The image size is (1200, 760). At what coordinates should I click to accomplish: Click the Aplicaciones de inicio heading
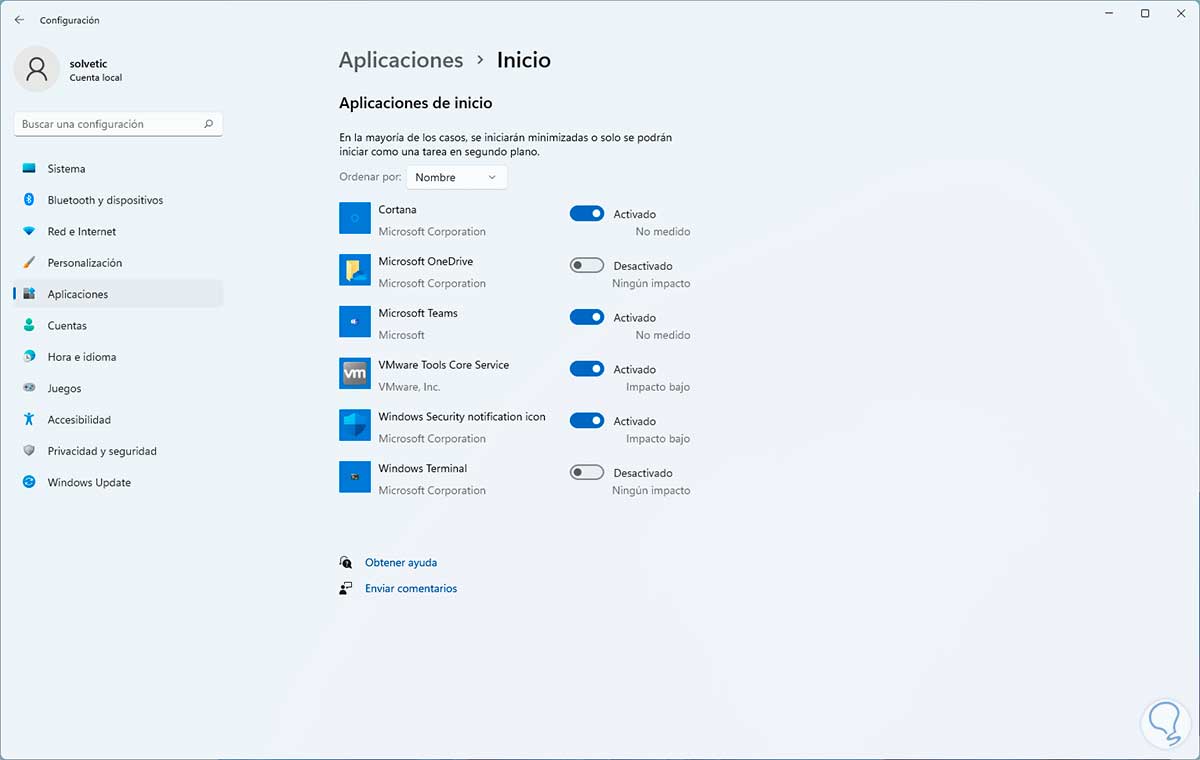(x=416, y=103)
